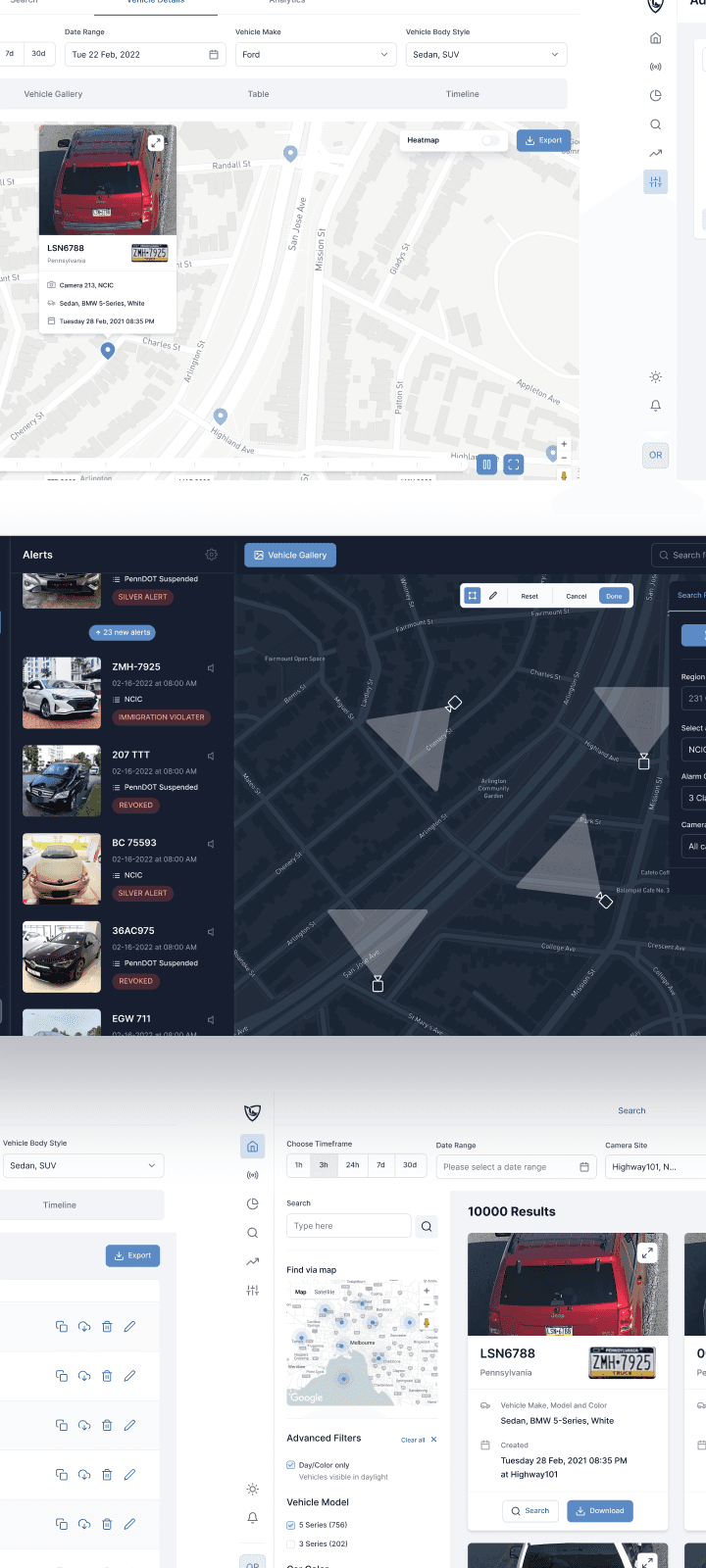Screen dimensions: 706x1568
Task: Switch to Timeline tab in top map window
Action: coord(463,94)
